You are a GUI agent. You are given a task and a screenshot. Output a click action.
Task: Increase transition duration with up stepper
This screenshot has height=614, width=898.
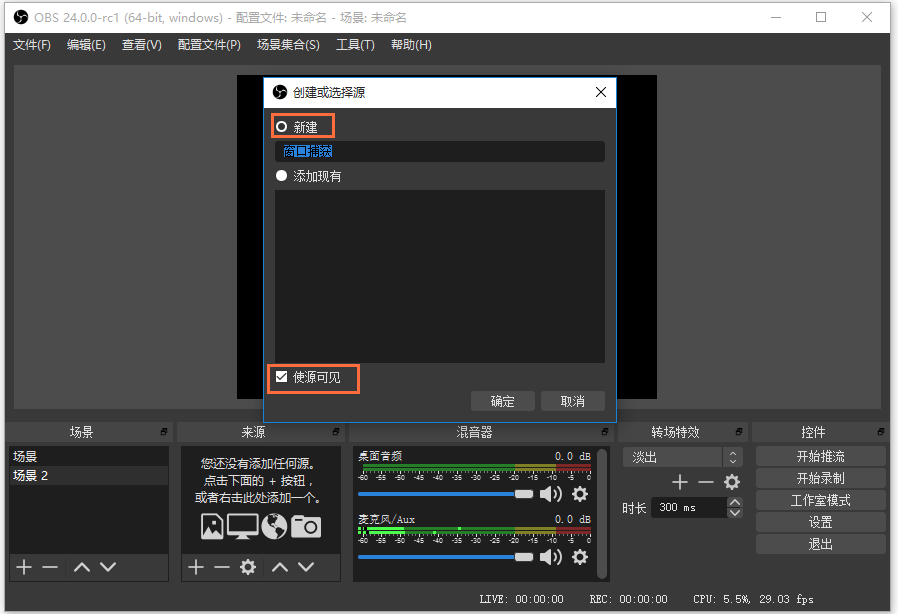(735, 501)
